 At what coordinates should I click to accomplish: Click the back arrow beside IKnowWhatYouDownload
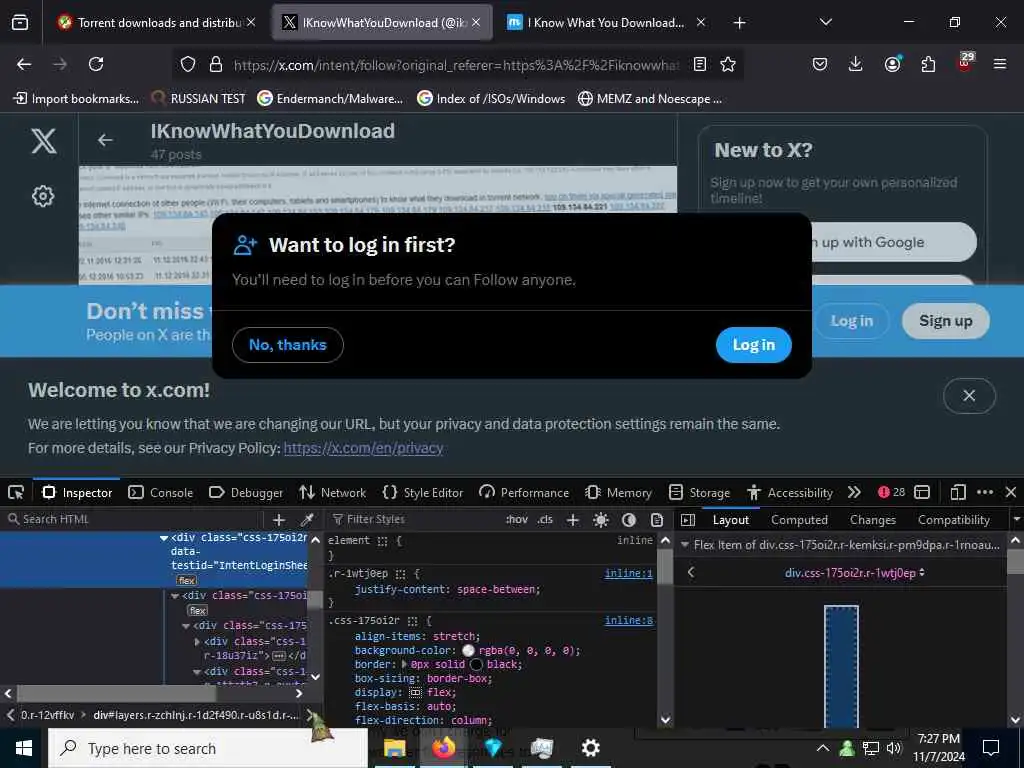[105, 140]
